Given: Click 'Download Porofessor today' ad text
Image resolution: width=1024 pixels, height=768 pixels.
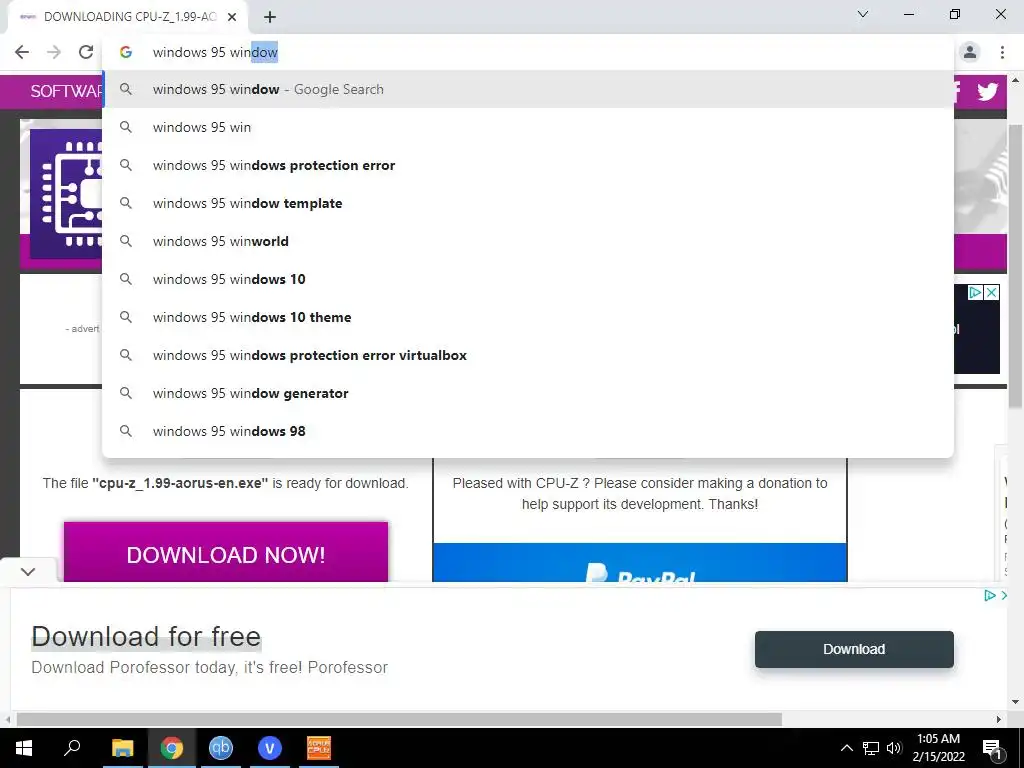Looking at the screenshot, I should (x=210, y=667).
